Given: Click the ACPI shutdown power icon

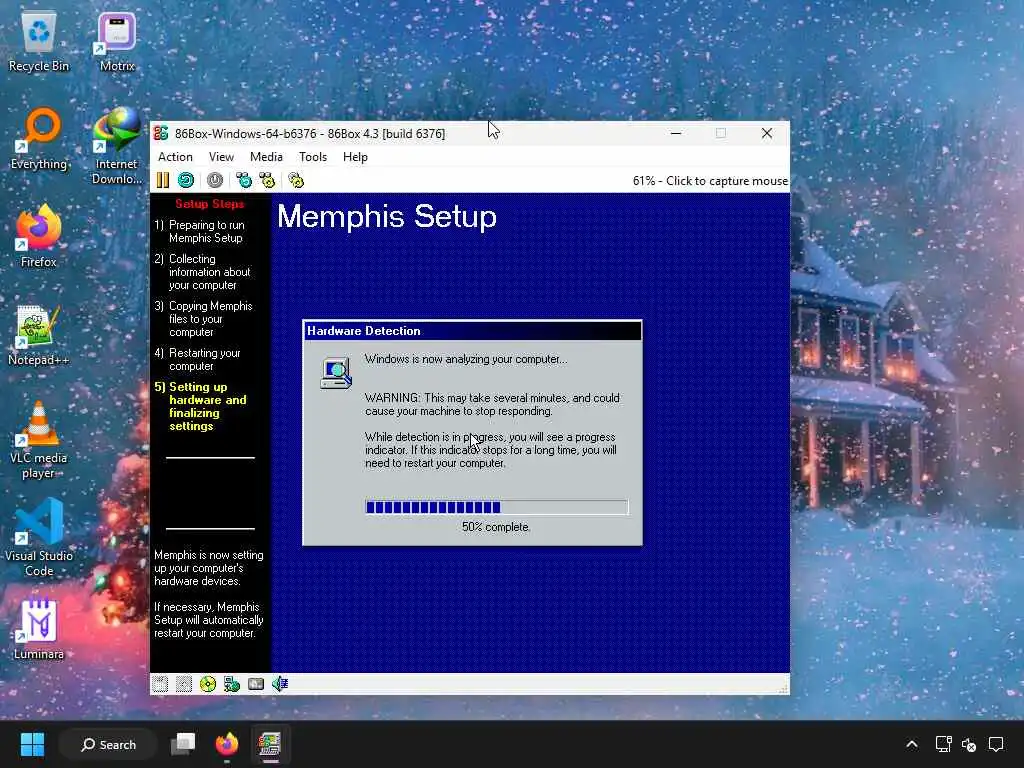Looking at the screenshot, I should (x=215, y=180).
